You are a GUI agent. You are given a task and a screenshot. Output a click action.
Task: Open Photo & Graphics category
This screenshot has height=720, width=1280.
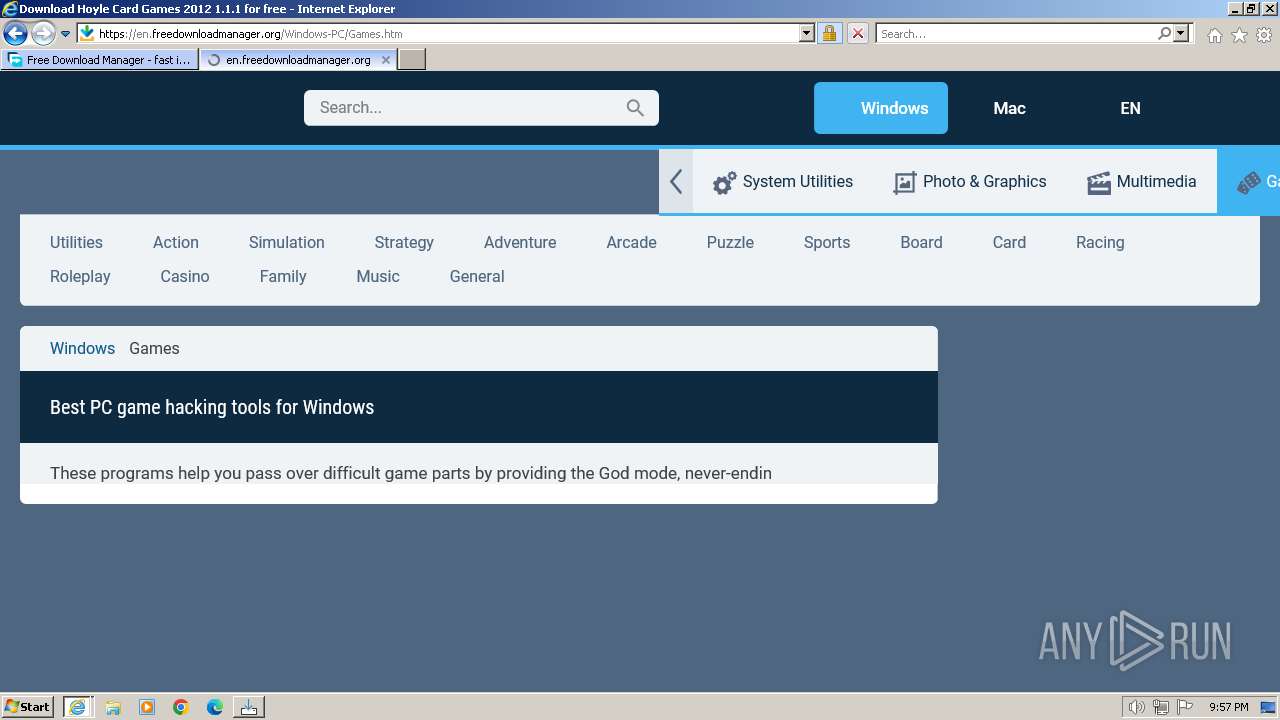point(984,182)
